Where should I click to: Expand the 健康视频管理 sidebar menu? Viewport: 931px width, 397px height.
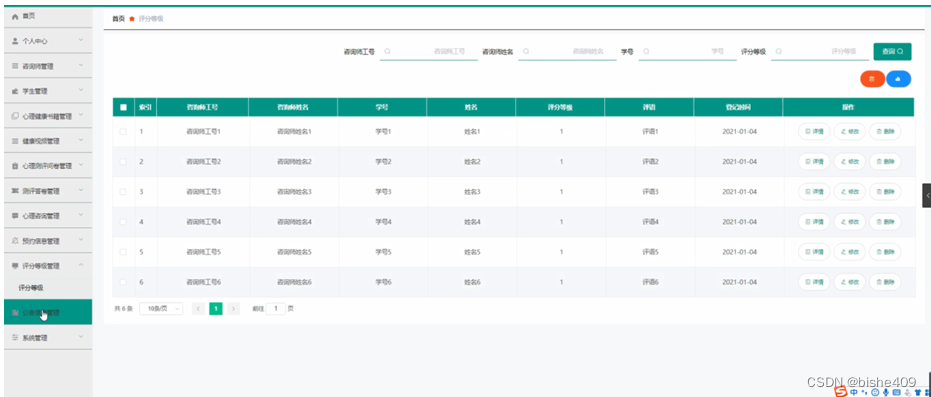(x=48, y=141)
